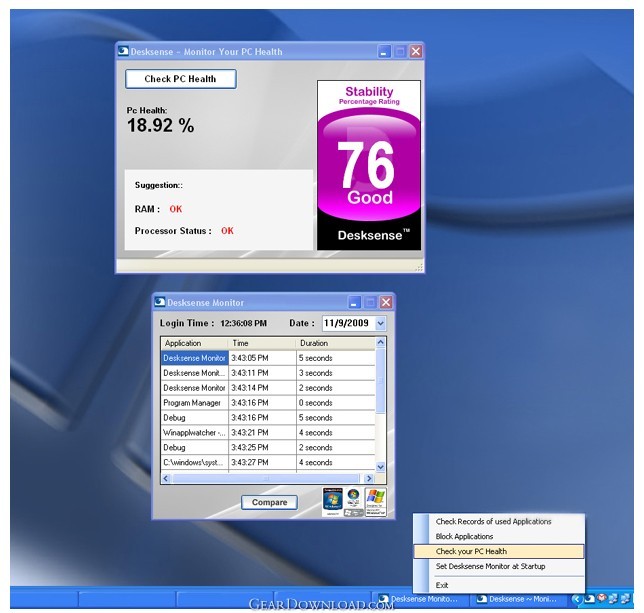Close the Desksense Monitor window
This screenshot has height=613, width=644.
tap(386, 303)
